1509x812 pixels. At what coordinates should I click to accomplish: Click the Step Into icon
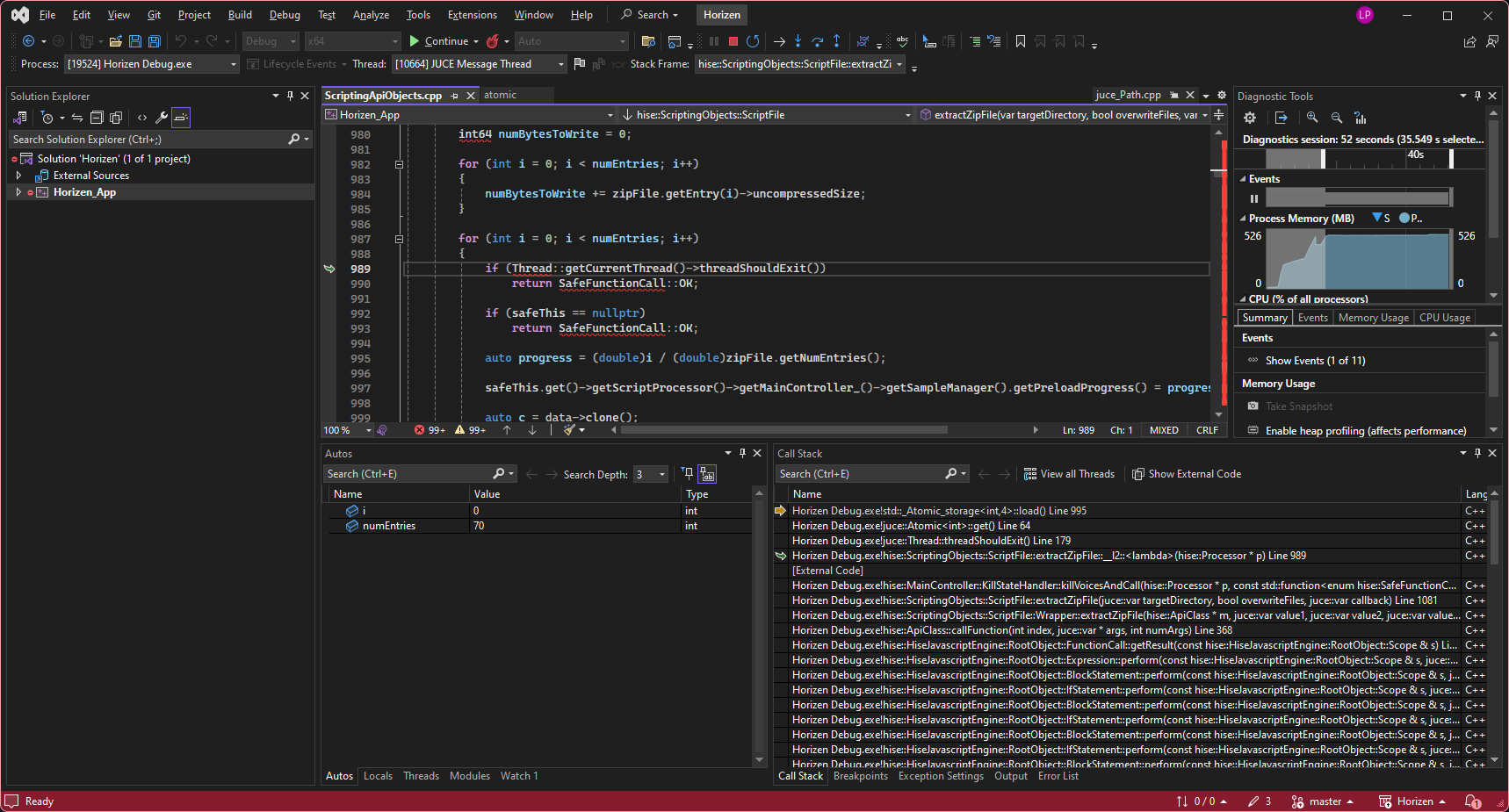pos(798,41)
